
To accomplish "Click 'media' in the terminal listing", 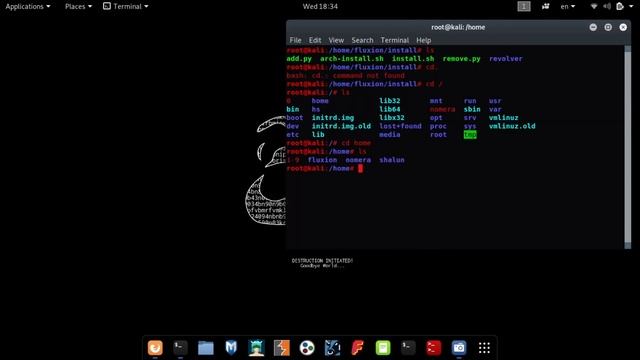I will (389, 135).
